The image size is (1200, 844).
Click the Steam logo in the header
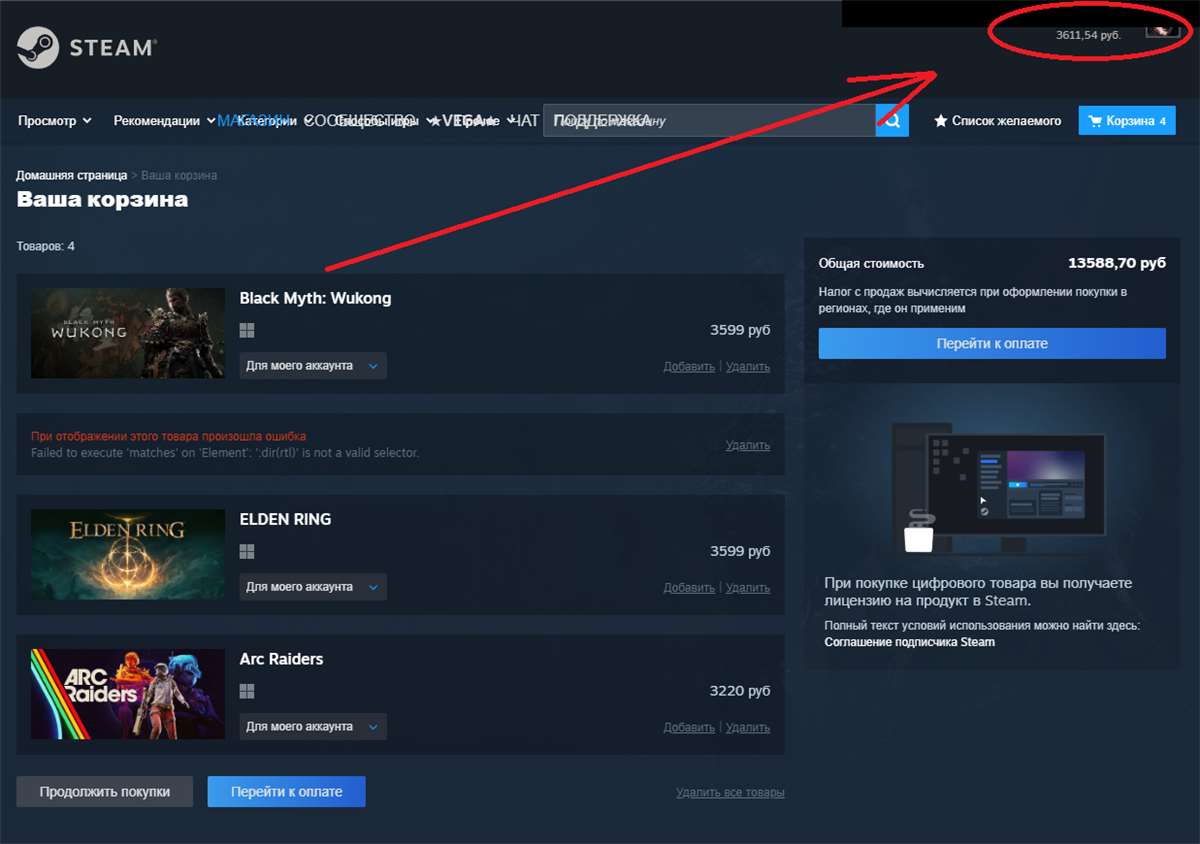[86, 47]
